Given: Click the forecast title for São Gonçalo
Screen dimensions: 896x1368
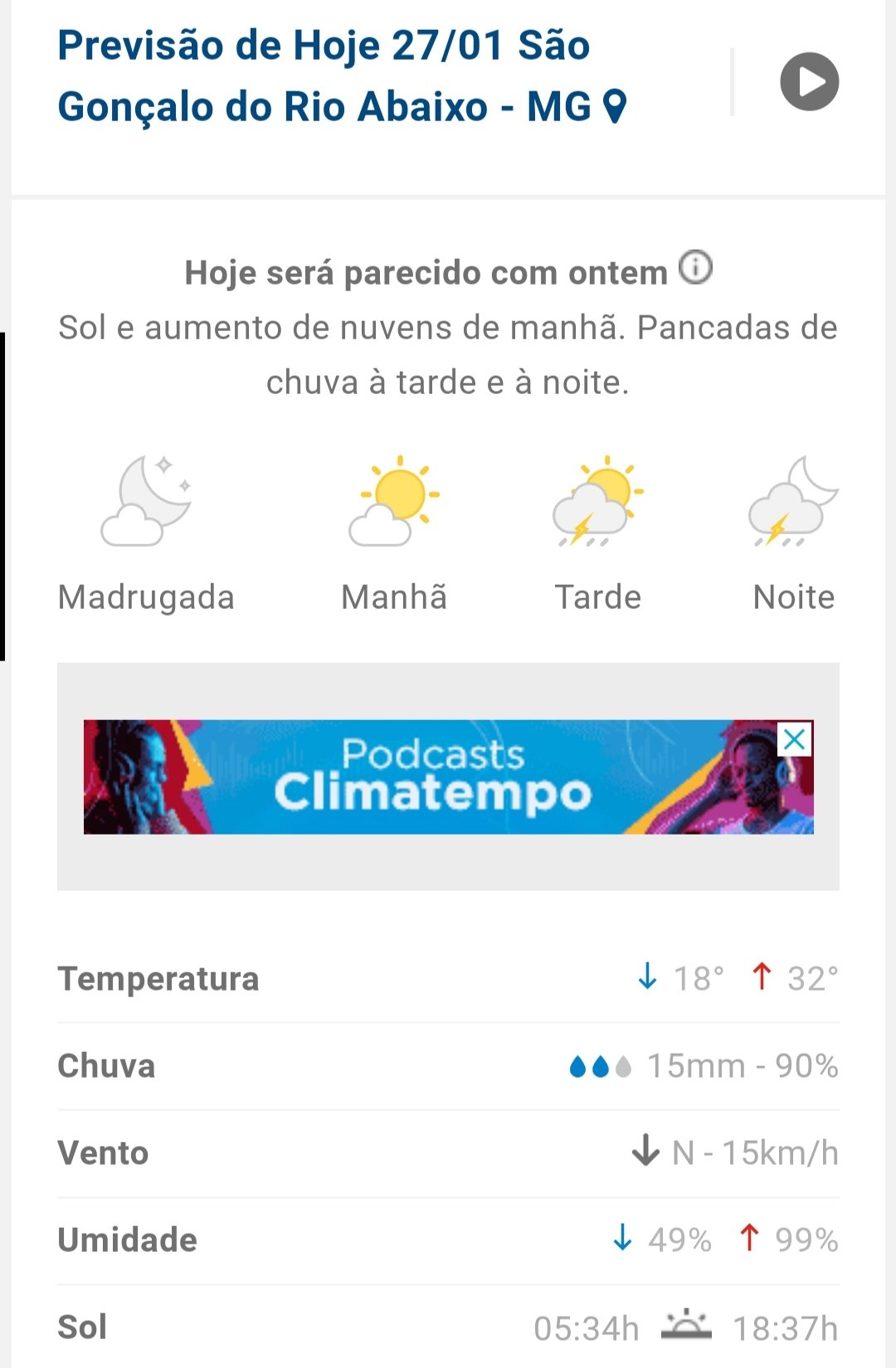Looking at the screenshot, I should coord(324,76).
